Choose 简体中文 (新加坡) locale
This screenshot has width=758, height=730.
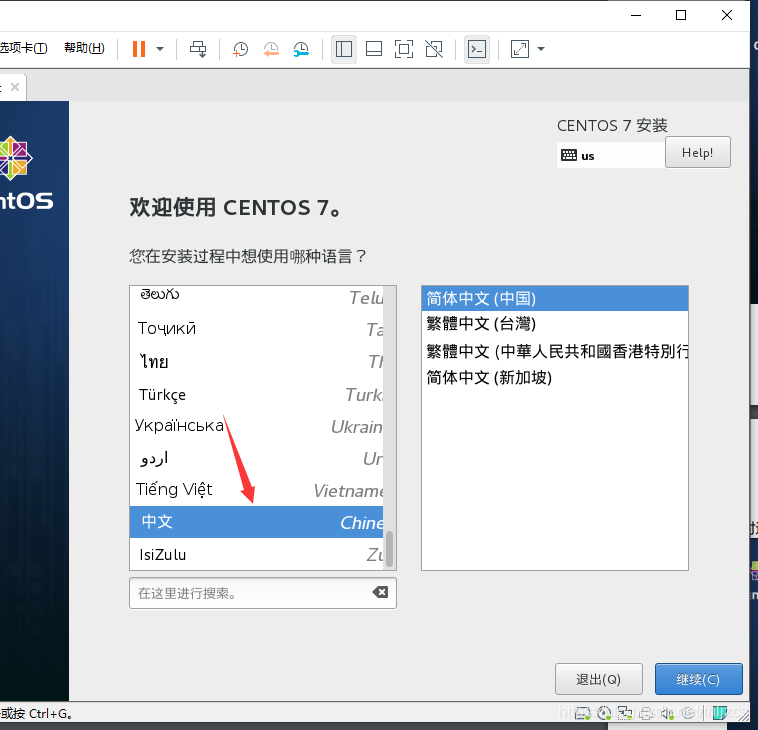click(554, 377)
